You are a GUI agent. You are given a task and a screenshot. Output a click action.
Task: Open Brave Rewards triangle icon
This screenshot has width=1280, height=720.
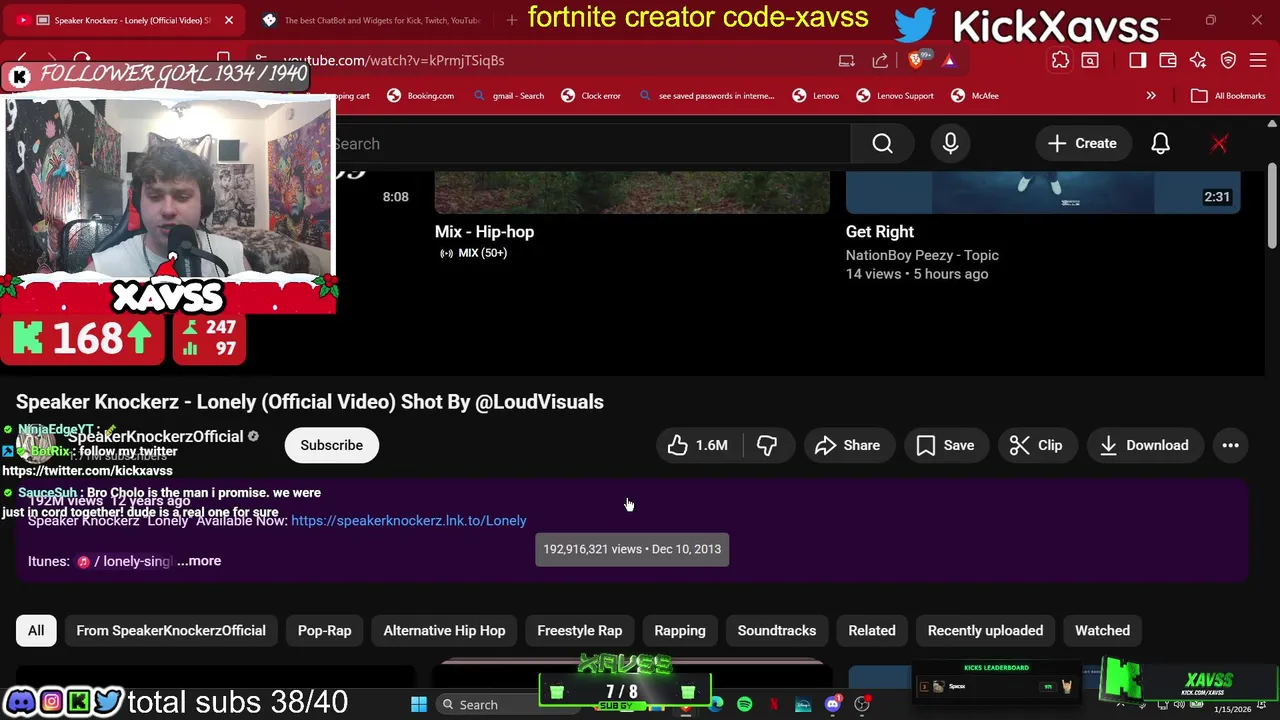948,60
